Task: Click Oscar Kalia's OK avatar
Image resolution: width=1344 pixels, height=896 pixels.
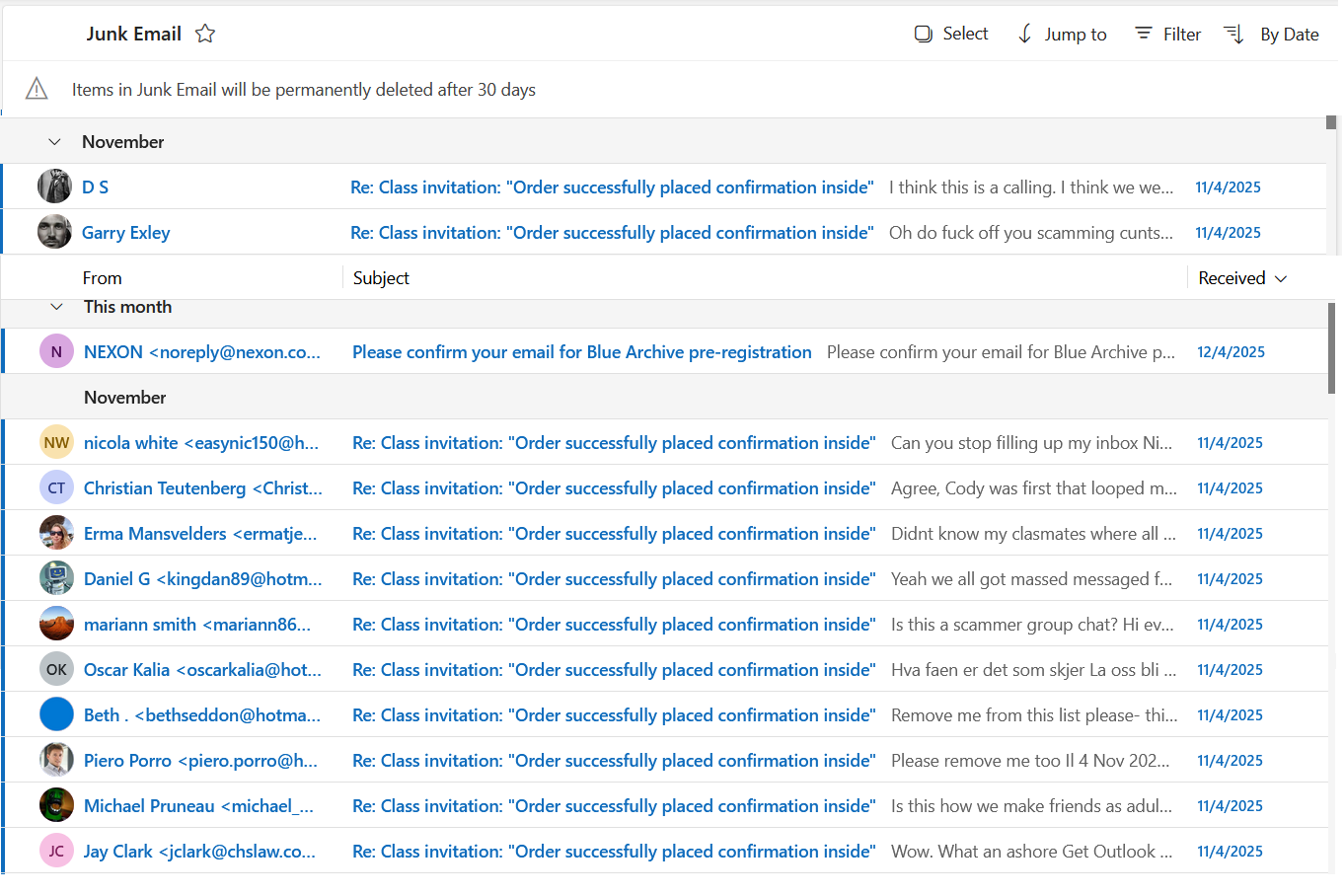Action: click(x=56, y=669)
